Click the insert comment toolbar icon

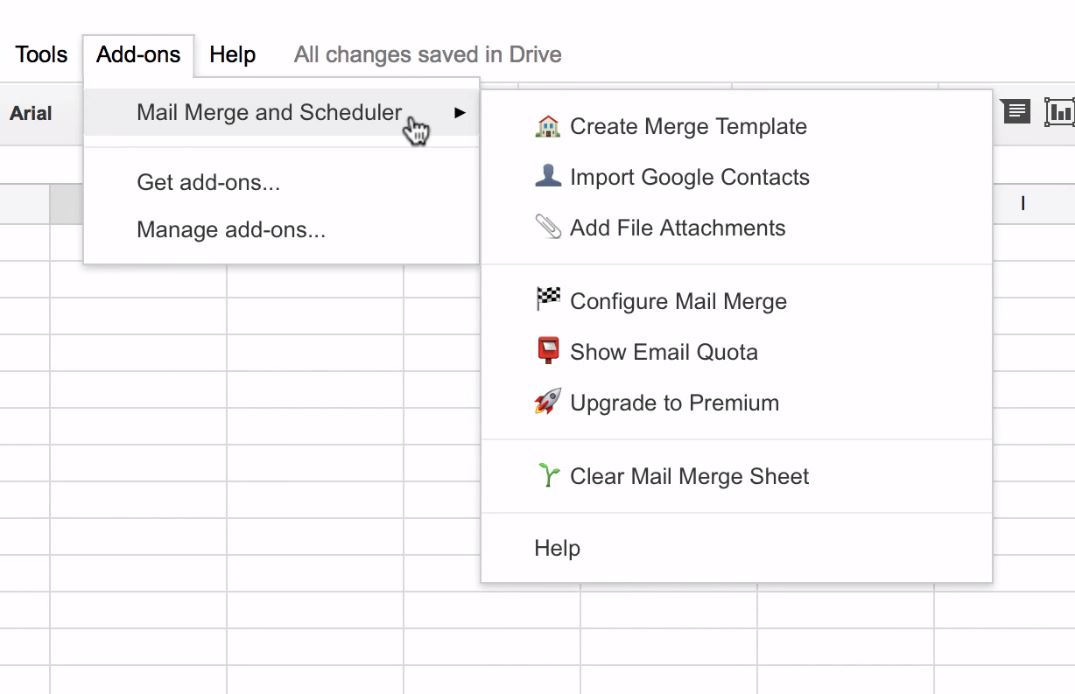point(1015,111)
